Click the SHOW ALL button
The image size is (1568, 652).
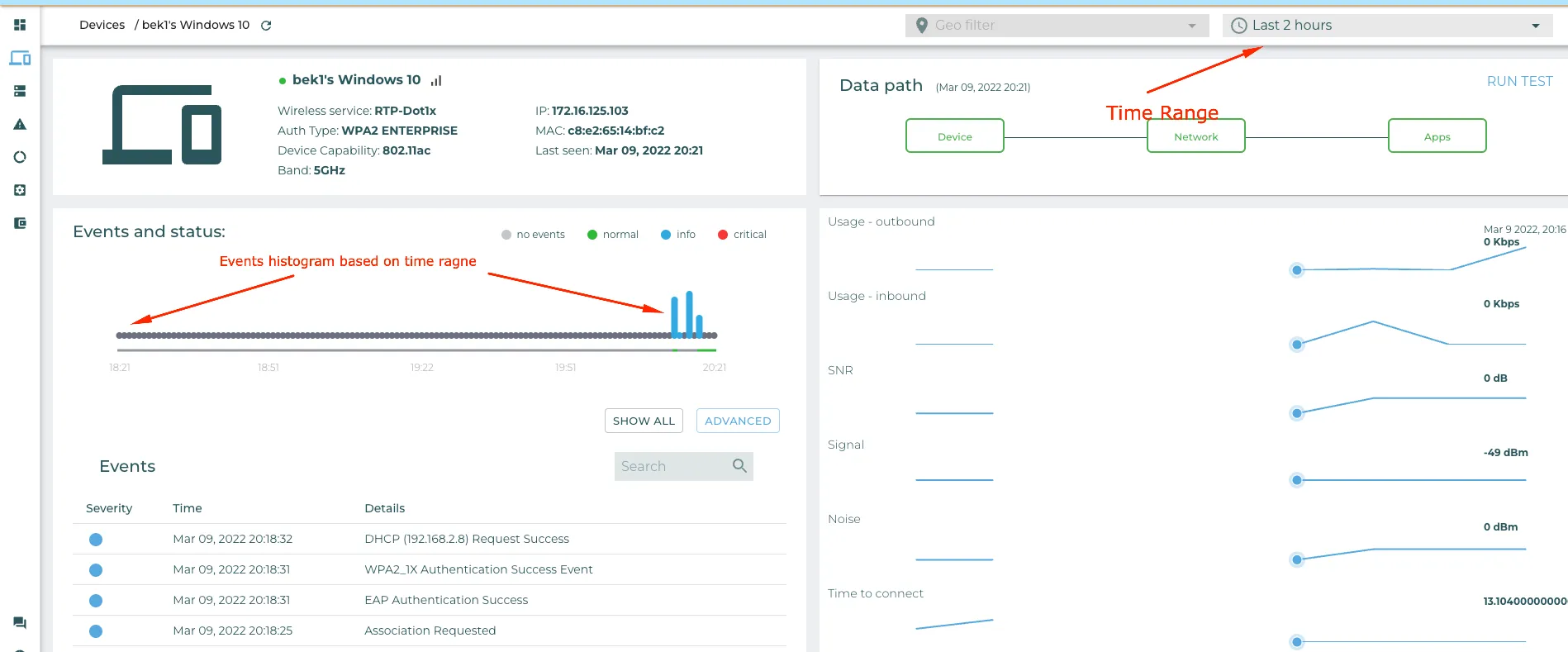click(644, 421)
